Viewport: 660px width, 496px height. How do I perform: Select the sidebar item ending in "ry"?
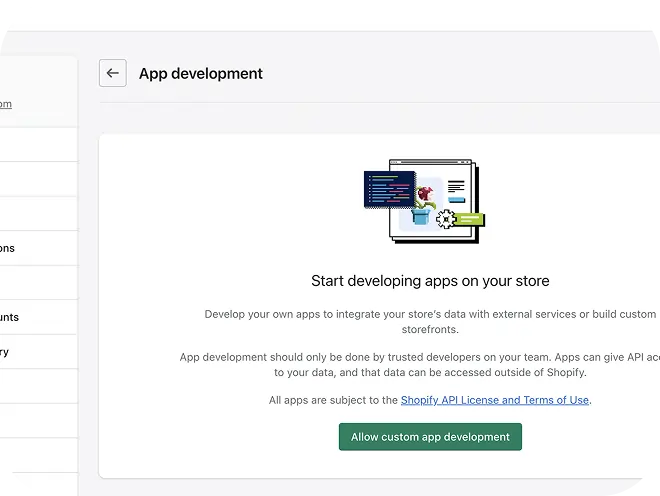[x=6, y=352]
